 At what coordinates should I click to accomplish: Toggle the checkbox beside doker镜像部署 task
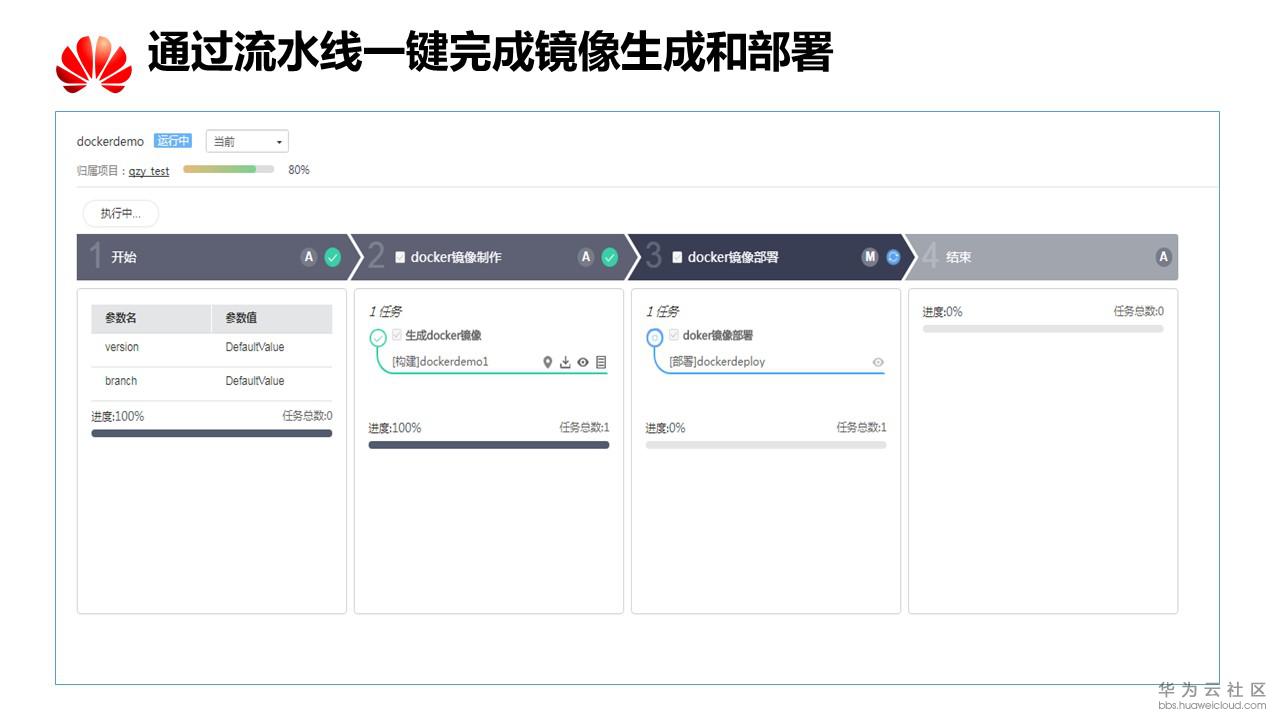[x=674, y=336]
